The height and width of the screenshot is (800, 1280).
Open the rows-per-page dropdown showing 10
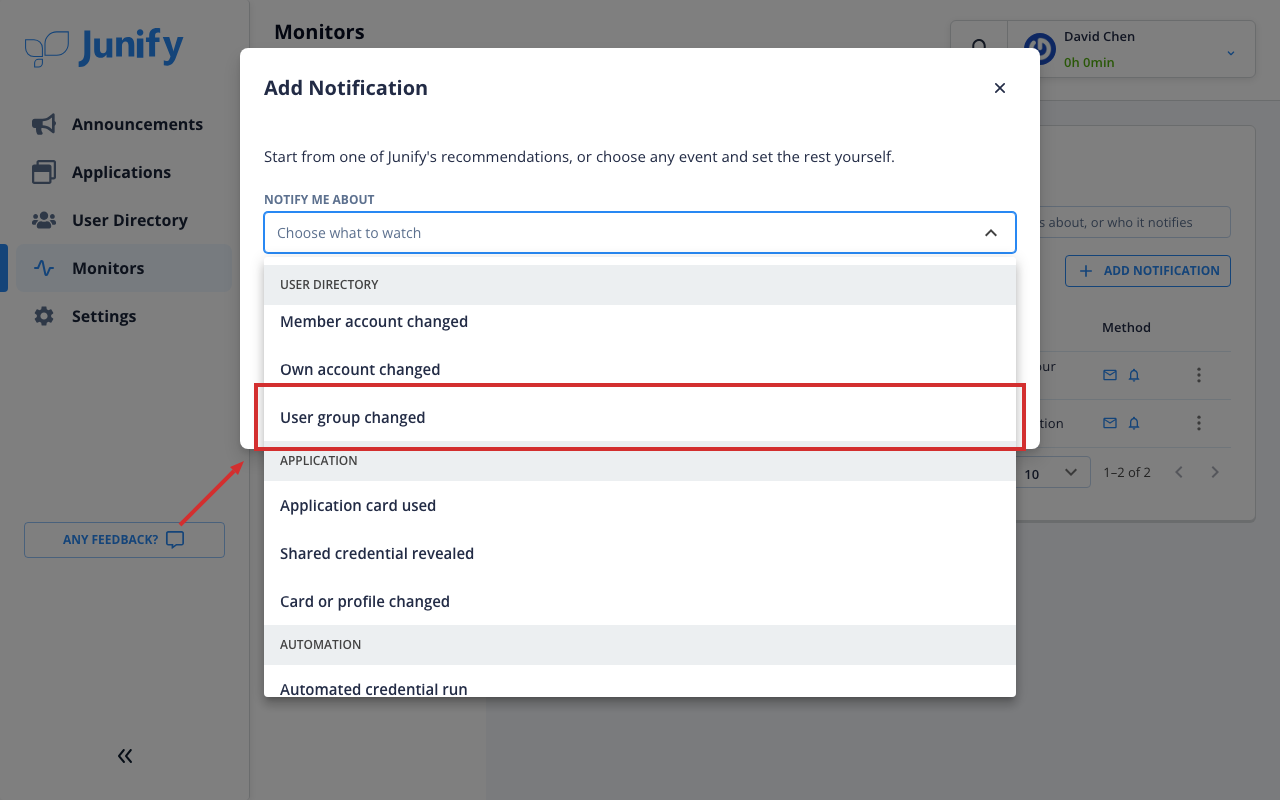1053,473
